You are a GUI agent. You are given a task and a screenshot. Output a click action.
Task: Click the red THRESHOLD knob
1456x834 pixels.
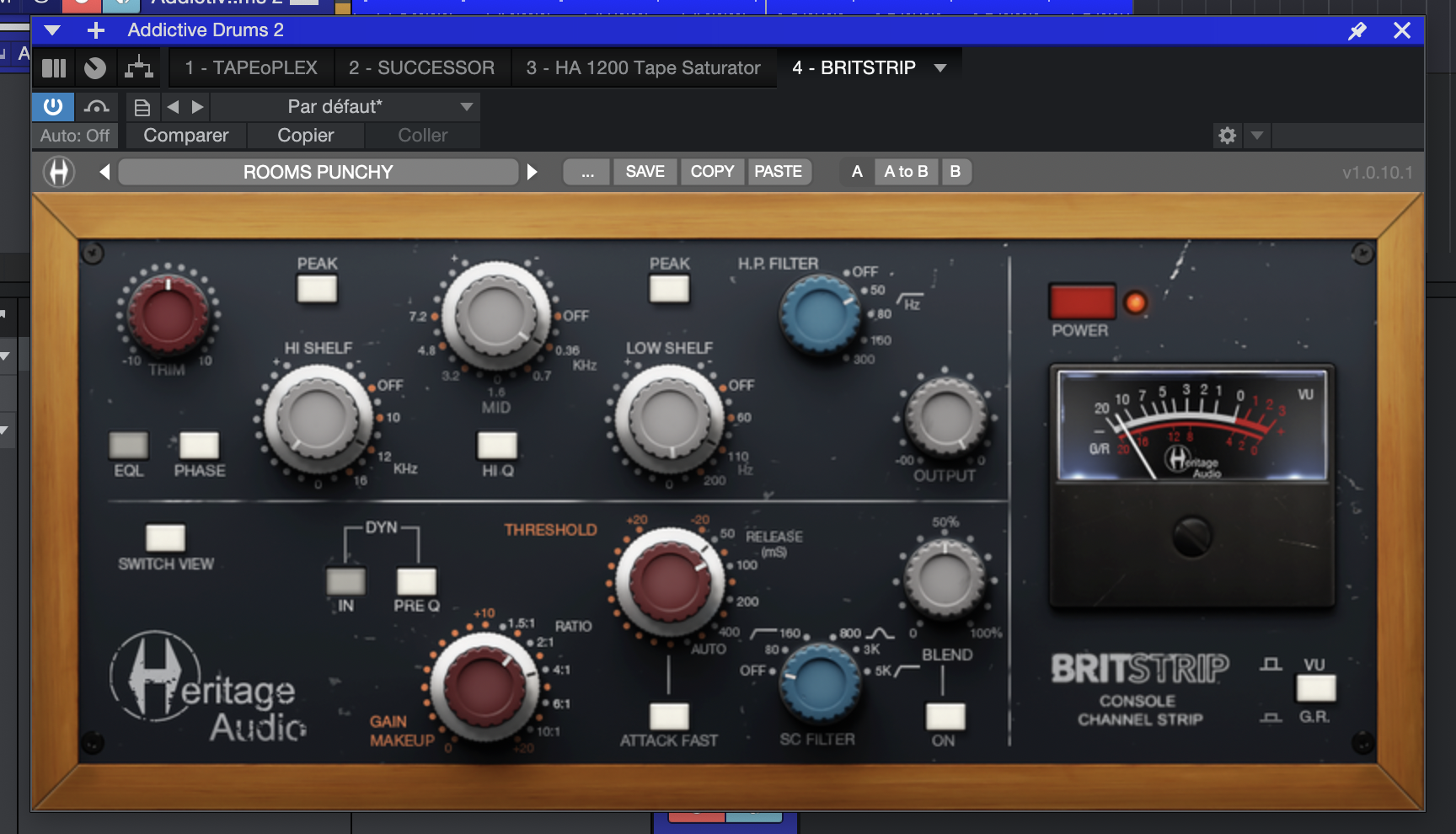670,581
